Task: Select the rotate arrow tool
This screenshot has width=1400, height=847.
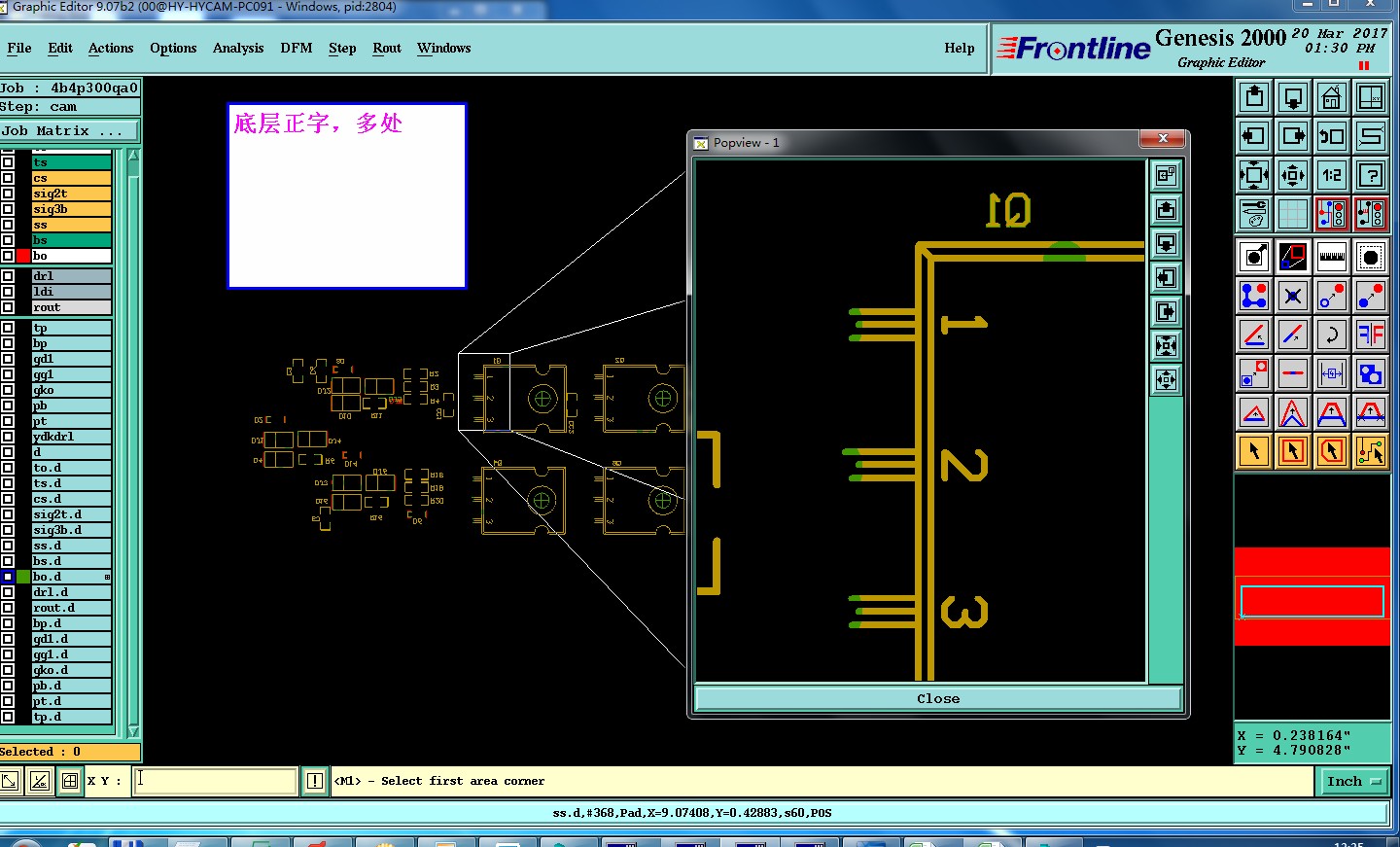Action: coord(1332,335)
